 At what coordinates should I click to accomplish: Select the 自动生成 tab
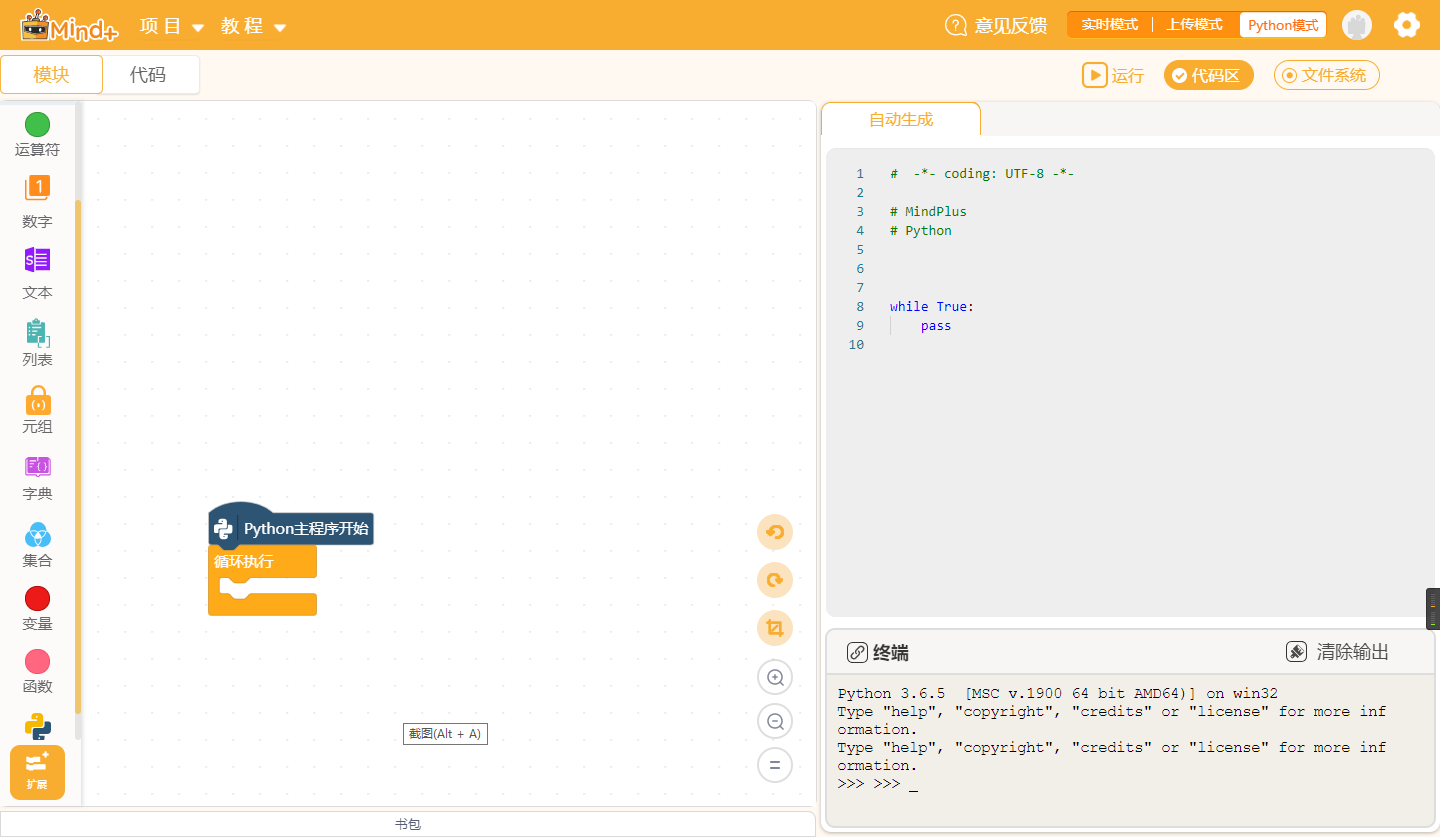point(901,119)
